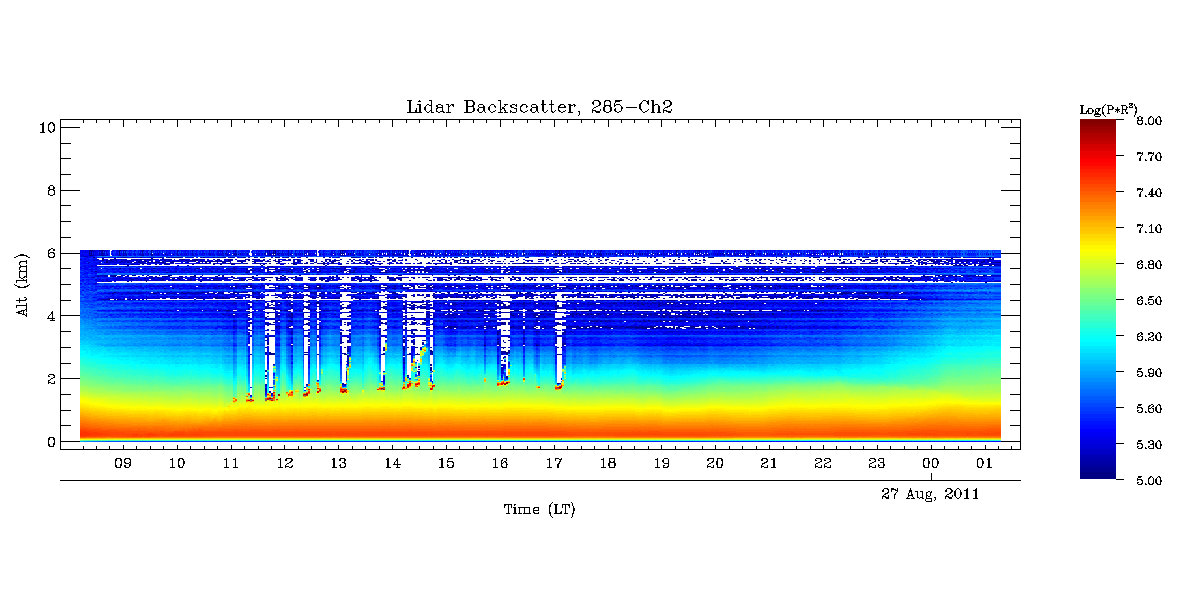Click time tick label 11
1200x600 pixels.
pyautogui.click(x=231, y=464)
